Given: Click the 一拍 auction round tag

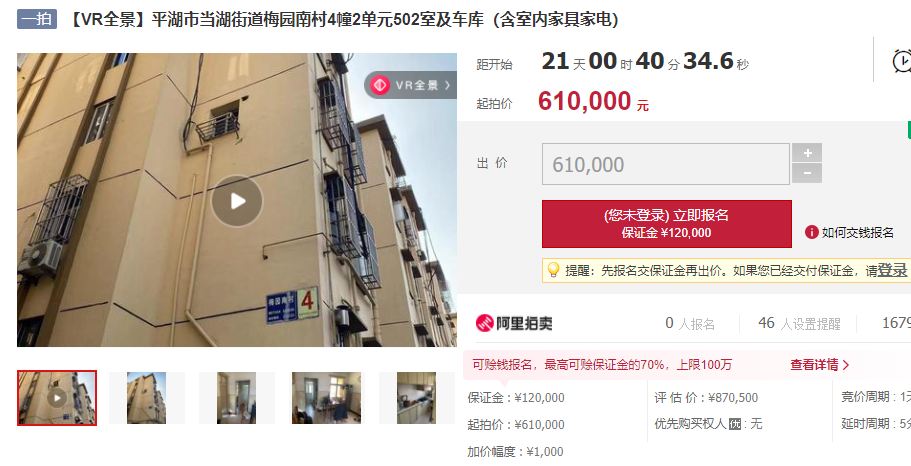Looking at the screenshot, I should click(37, 19).
